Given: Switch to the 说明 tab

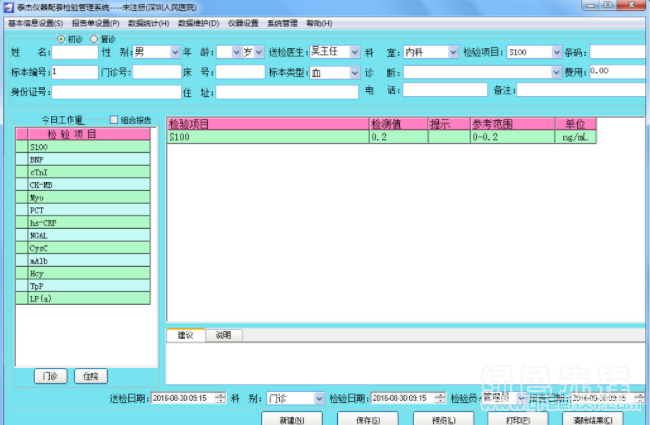Looking at the screenshot, I should [223, 336].
